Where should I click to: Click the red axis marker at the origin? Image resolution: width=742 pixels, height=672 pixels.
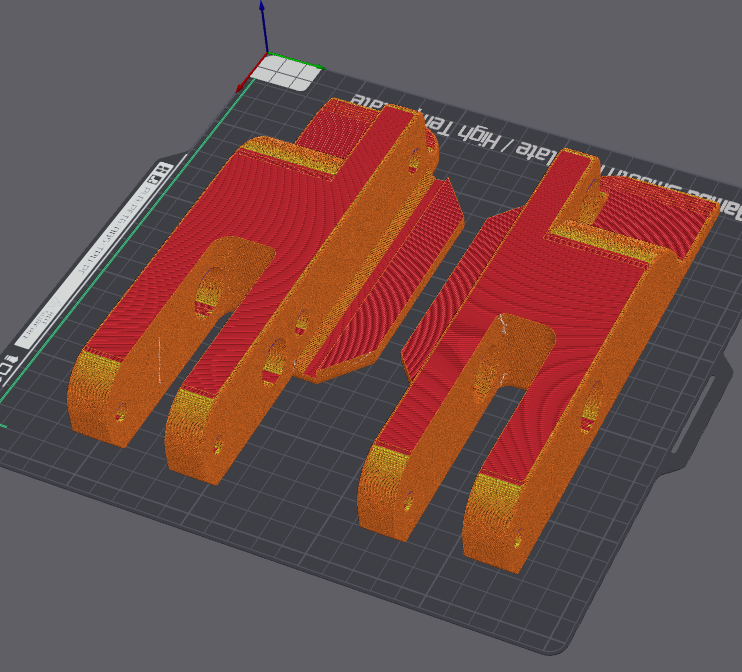pos(242,87)
